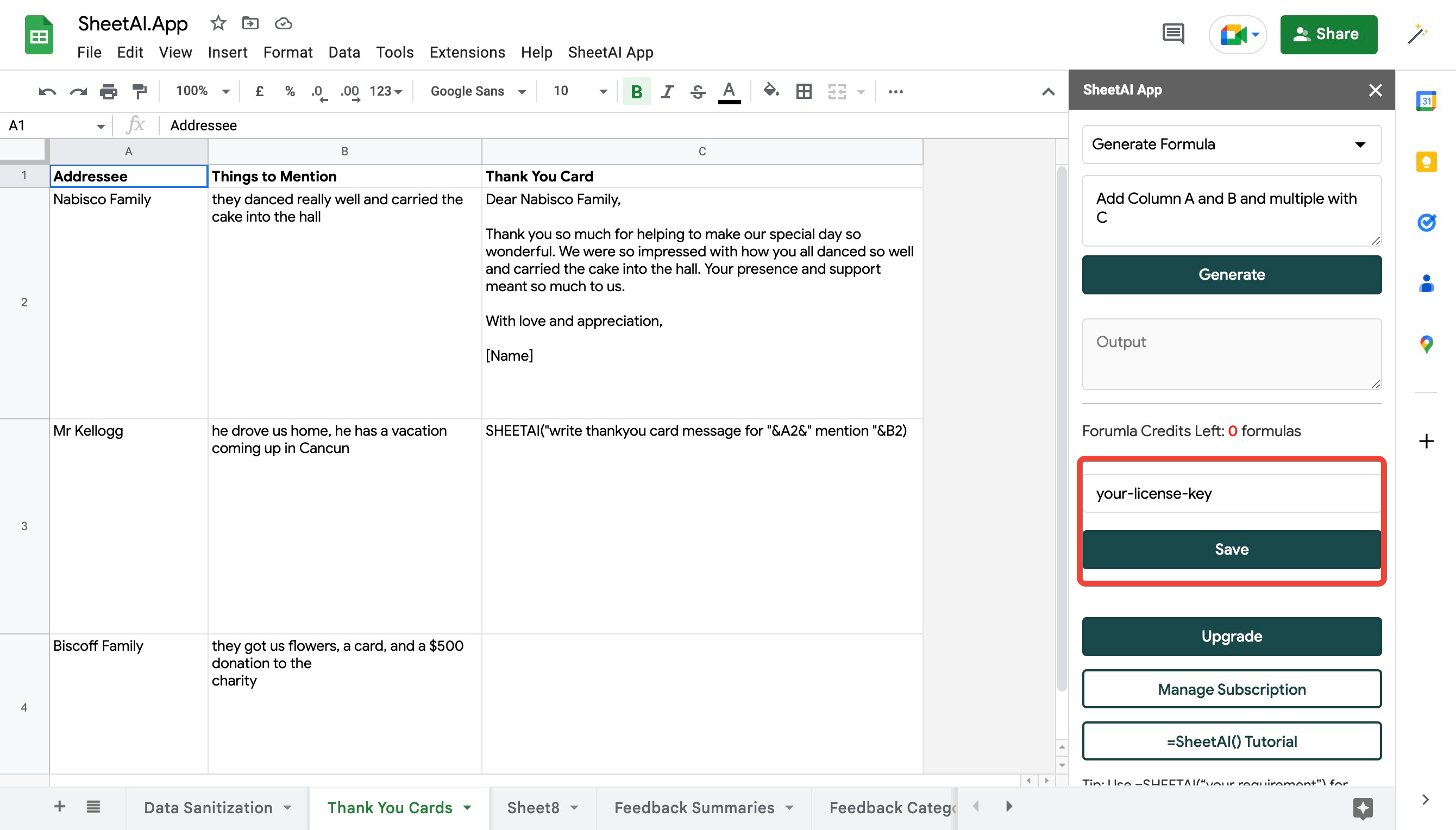Open the Extensions menu

click(467, 53)
